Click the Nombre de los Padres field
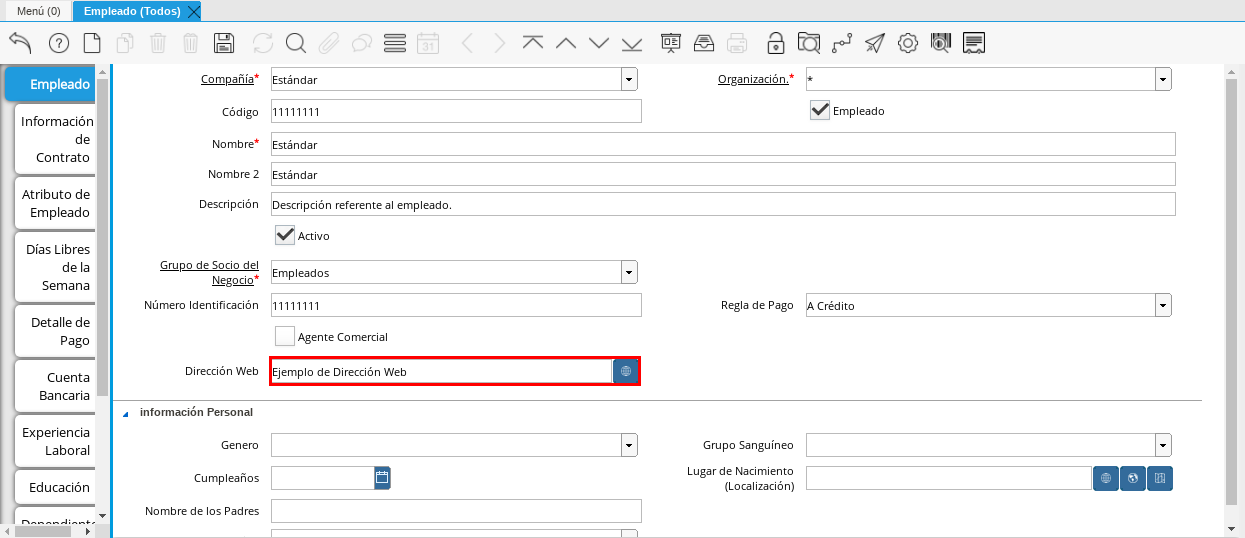The image size is (1245, 538). point(456,511)
